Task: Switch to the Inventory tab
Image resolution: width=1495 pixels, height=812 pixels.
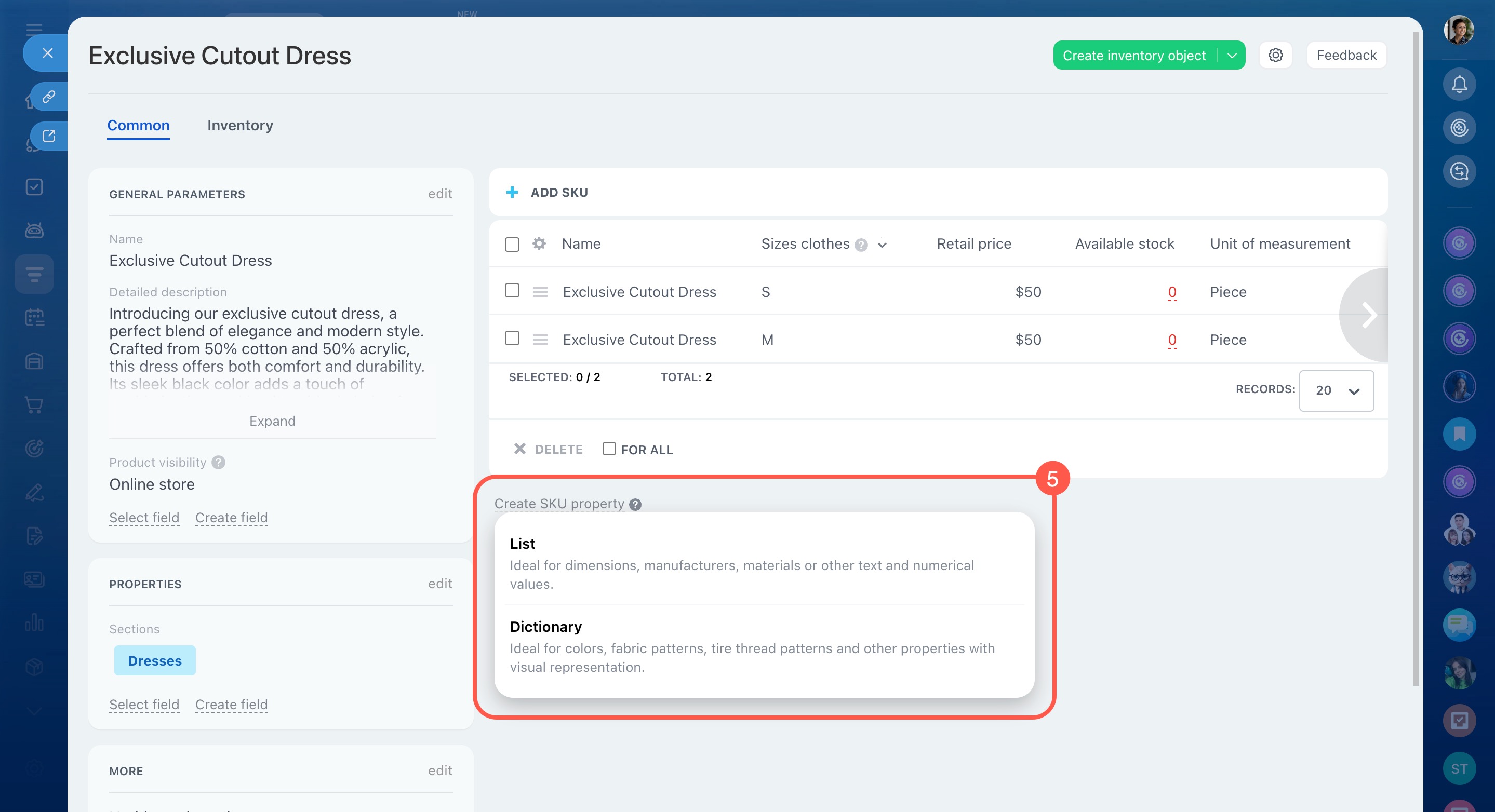Action: point(239,125)
